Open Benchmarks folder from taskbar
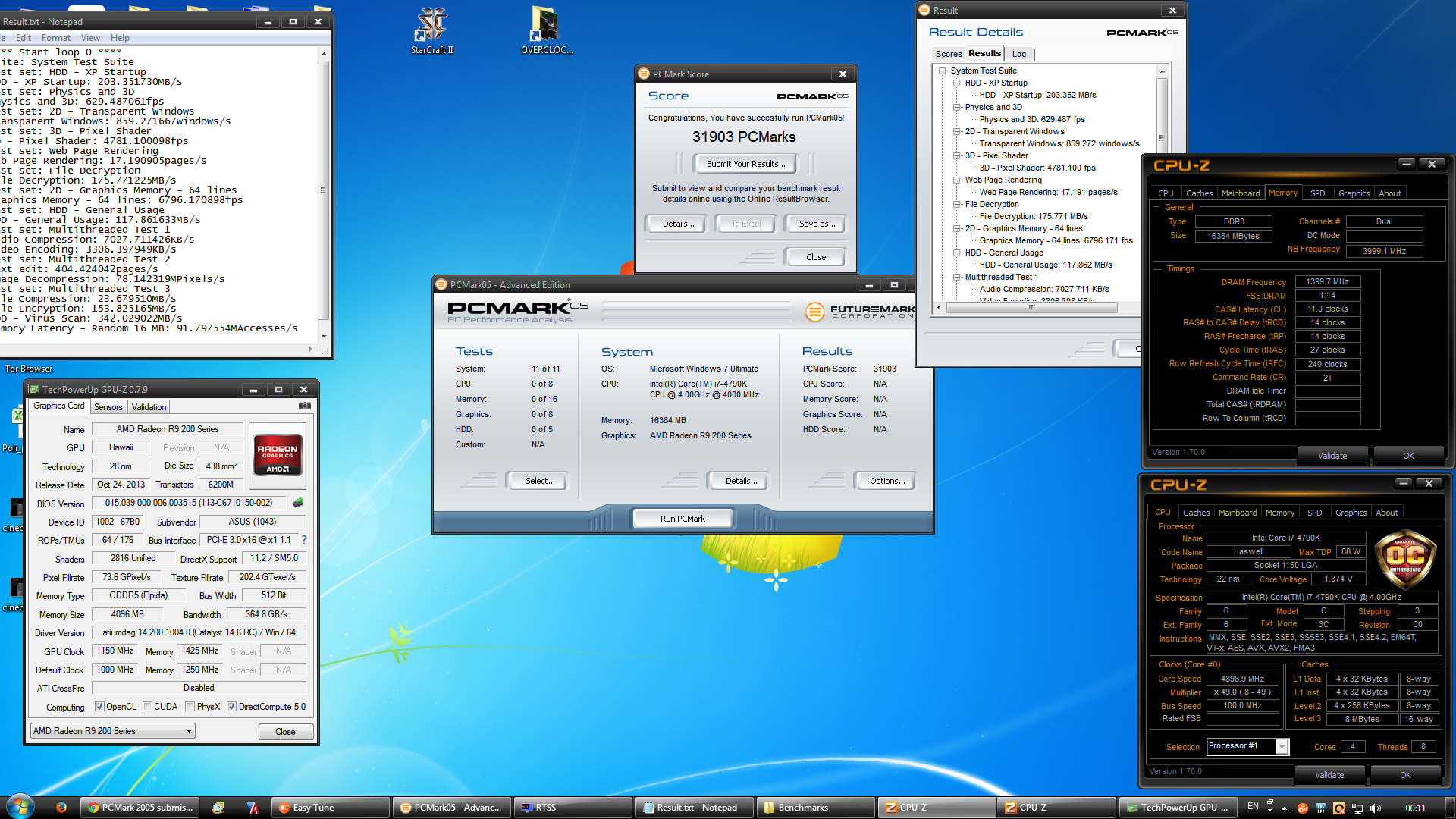The image size is (1456, 819). tap(815, 808)
